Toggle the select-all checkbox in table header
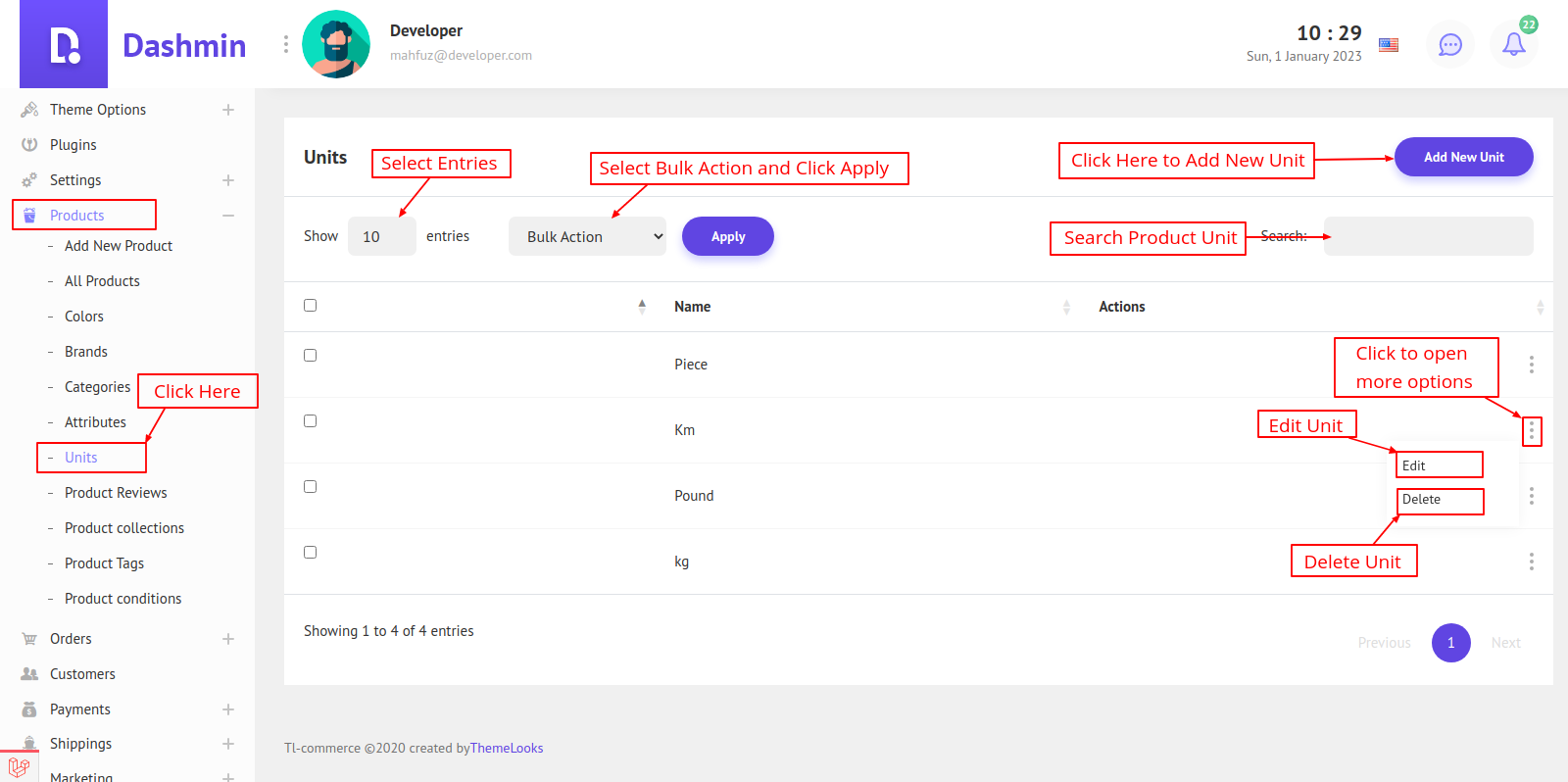Screen dimensions: 1568x782 (x=311, y=306)
